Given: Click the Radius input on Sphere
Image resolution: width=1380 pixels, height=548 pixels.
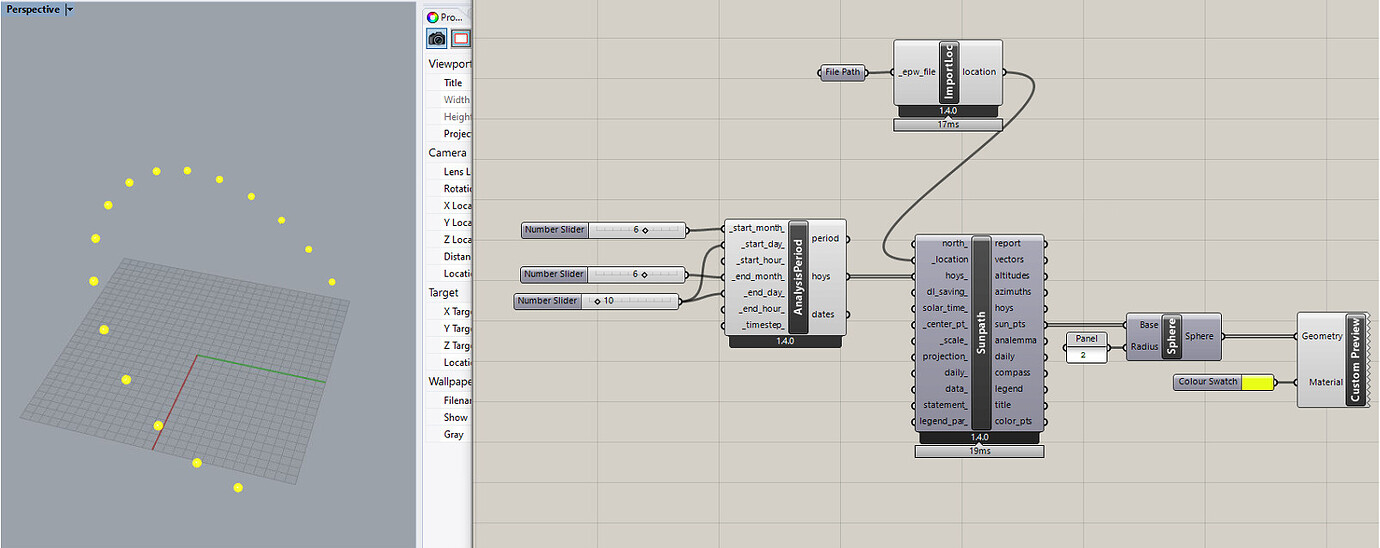Looking at the screenshot, I should point(1142,347).
